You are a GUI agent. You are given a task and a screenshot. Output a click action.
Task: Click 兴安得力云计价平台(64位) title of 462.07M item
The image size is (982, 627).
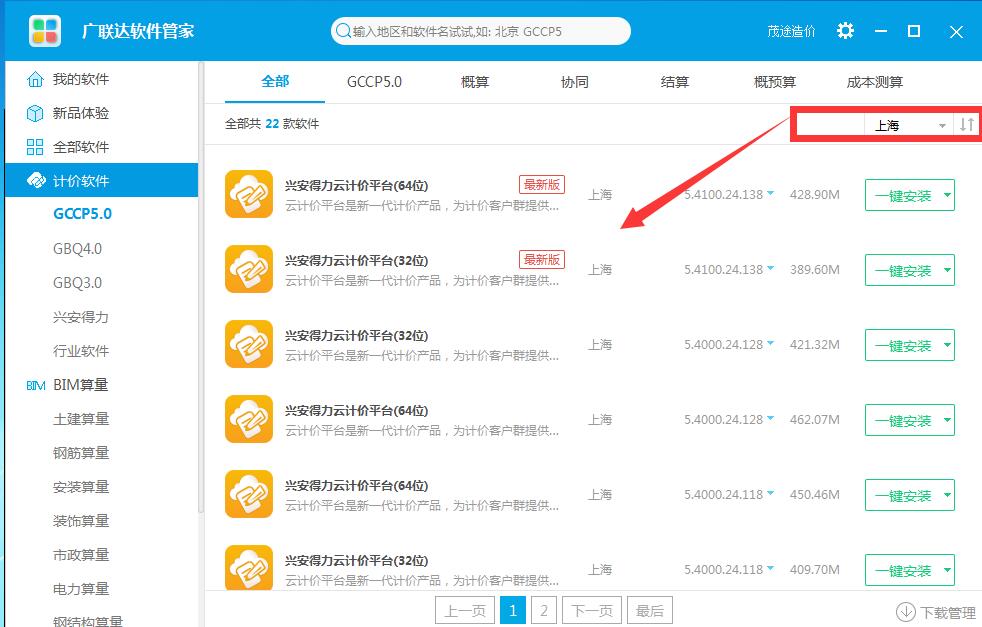click(356, 410)
